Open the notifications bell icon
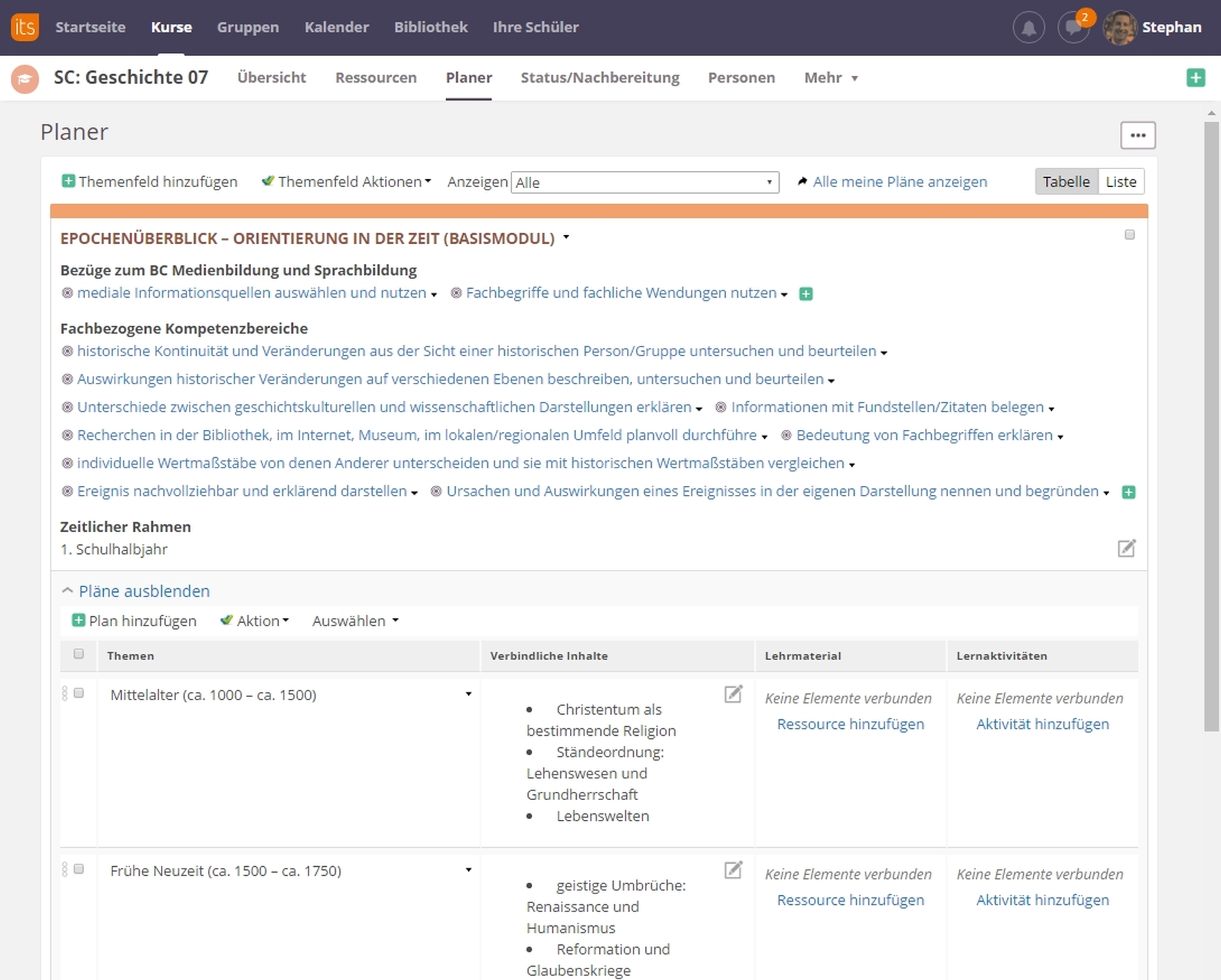The height and width of the screenshot is (980, 1221). click(1028, 27)
